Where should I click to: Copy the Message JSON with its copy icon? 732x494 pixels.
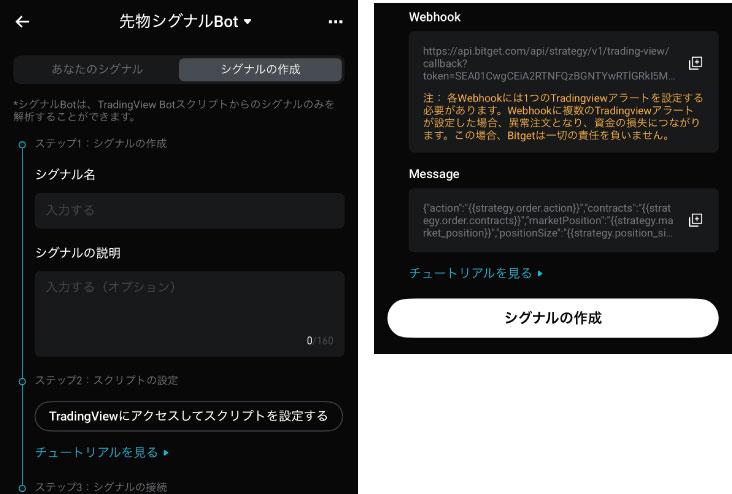coord(696,219)
